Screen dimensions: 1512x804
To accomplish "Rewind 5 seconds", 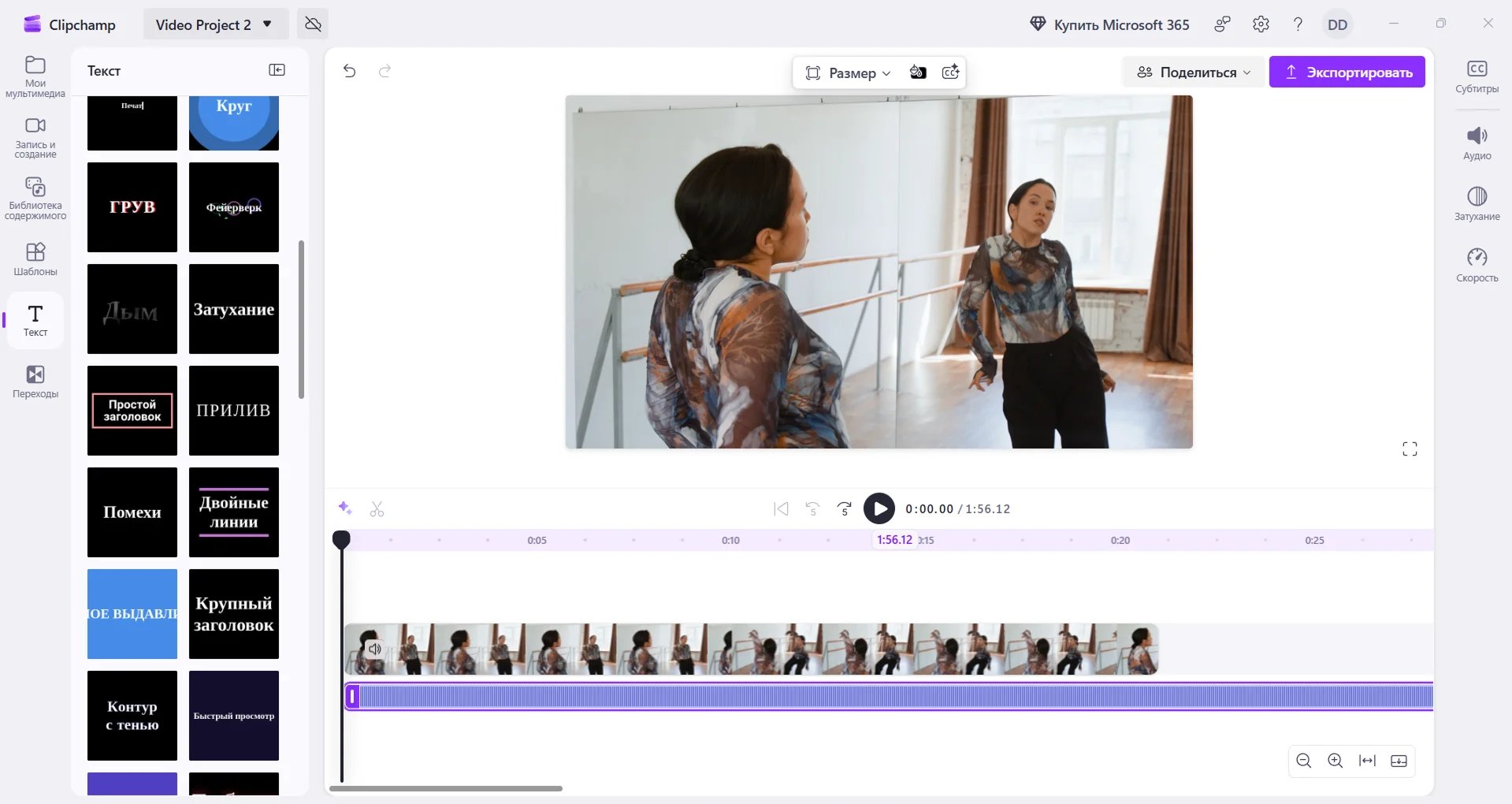I will point(812,509).
